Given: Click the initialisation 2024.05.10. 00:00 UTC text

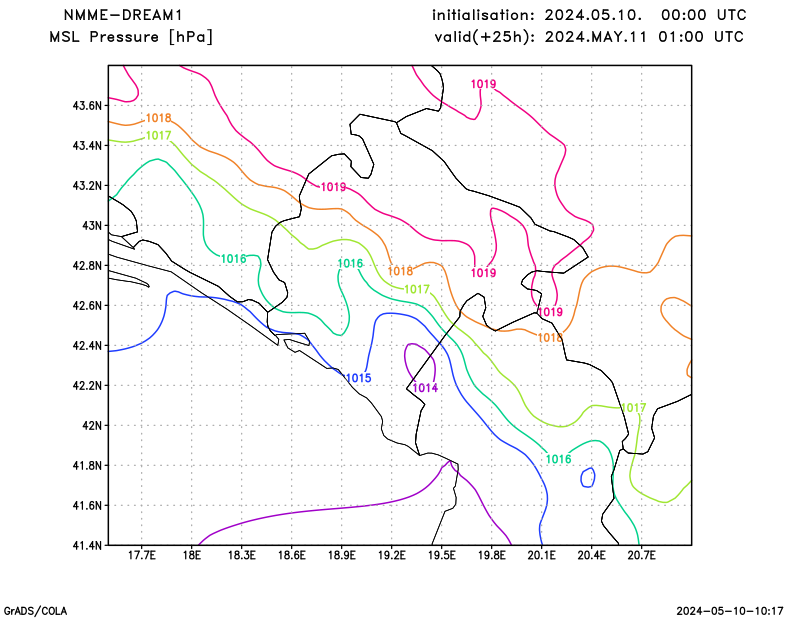Looking at the screenshot, I should (589, 15).
